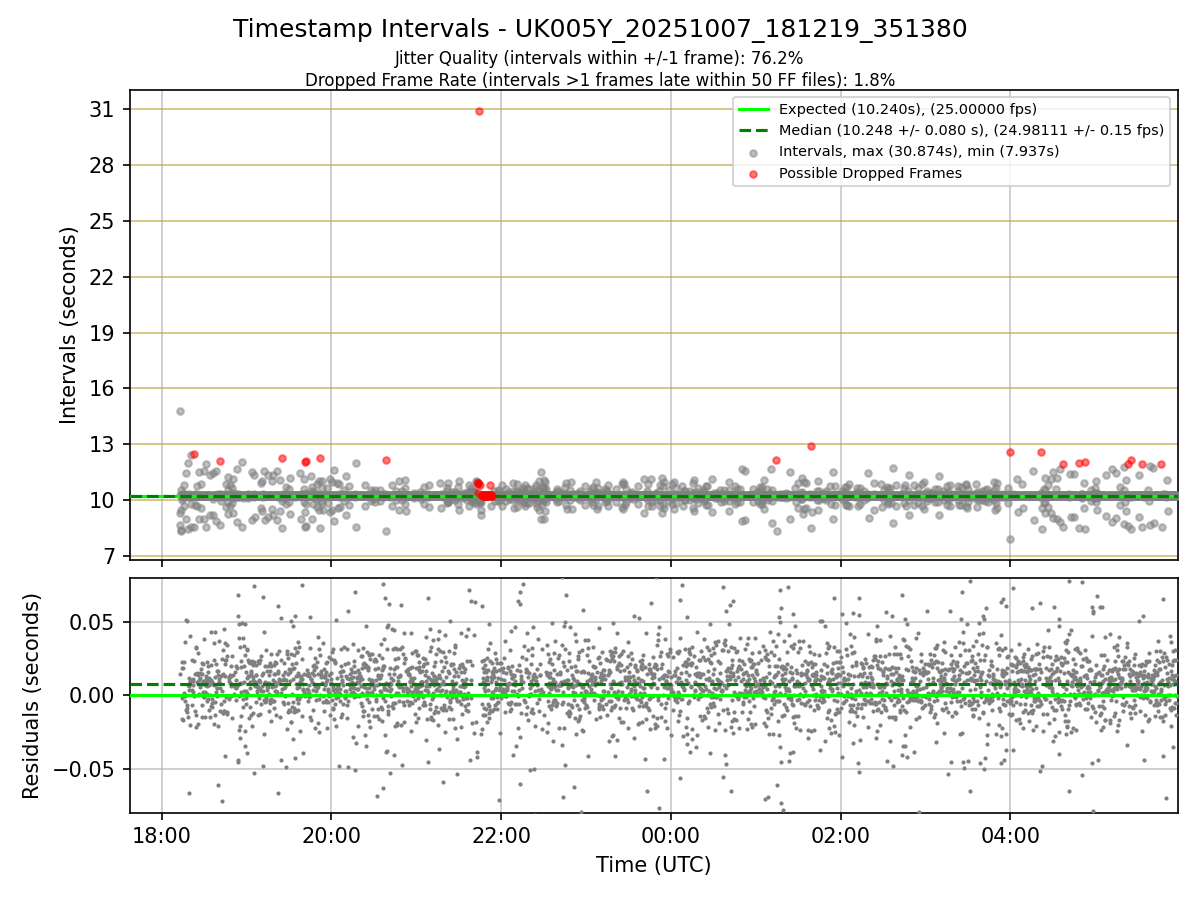Image resolution: width=1200 pixels, height=900 pixels.
Task: Select the grey point near 14.7 seconds after 18:00
Action: [180, 411]
